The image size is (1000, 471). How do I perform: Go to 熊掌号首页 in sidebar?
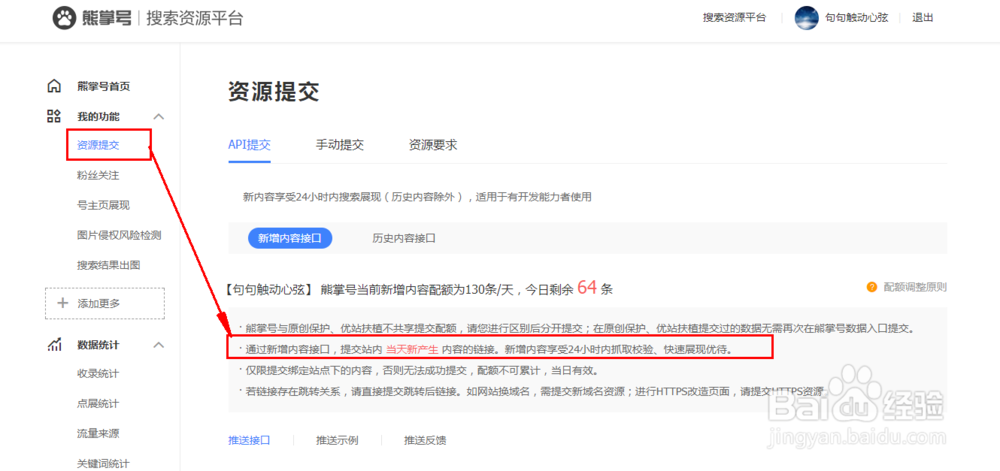coord(104,86)
